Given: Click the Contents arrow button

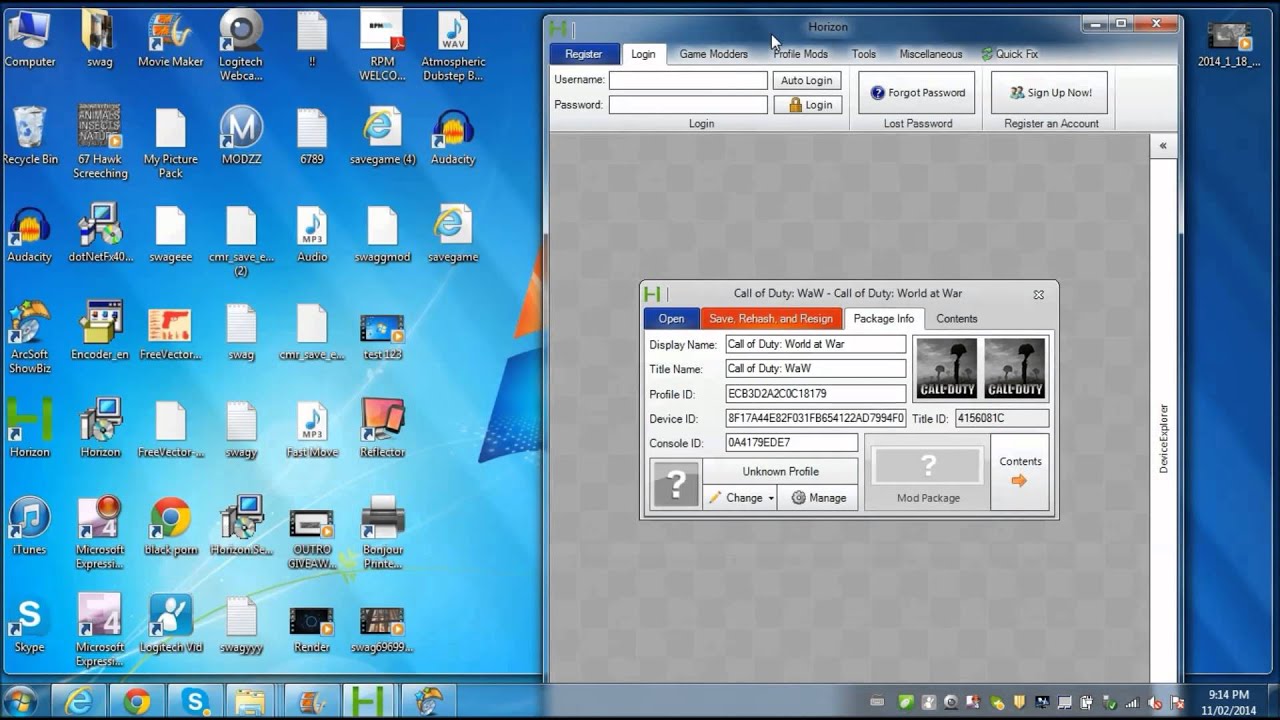Looking at the screenshot, I should click(x=1020, y=471).
